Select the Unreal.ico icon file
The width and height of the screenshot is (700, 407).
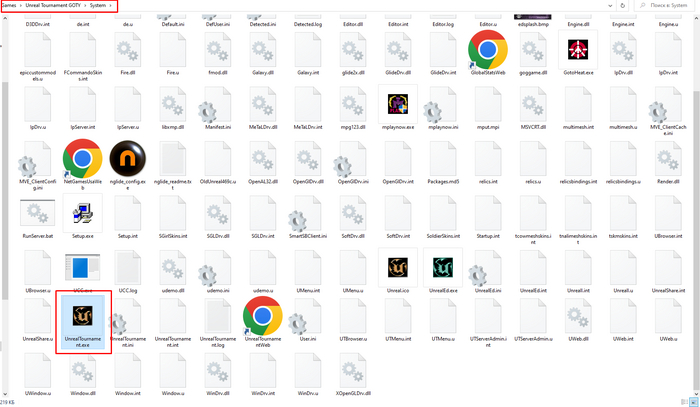click(398, 271)
